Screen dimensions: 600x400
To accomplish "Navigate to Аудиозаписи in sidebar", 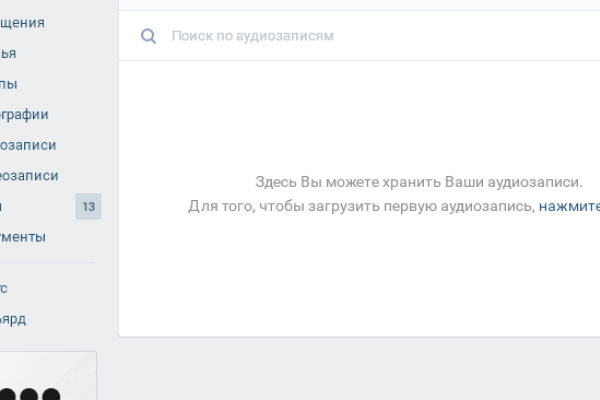I will 28,145.
